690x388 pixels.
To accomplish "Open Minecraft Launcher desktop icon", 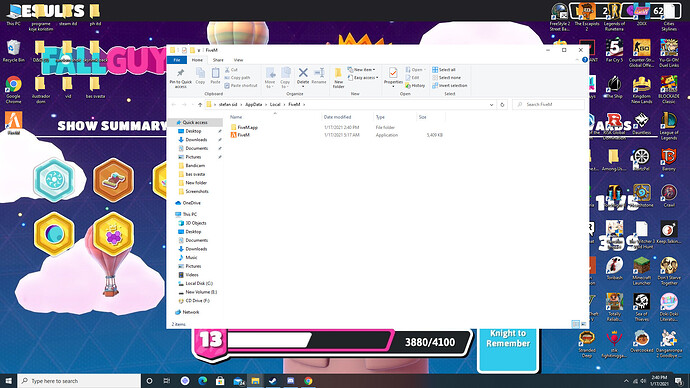I will (641, 271).
